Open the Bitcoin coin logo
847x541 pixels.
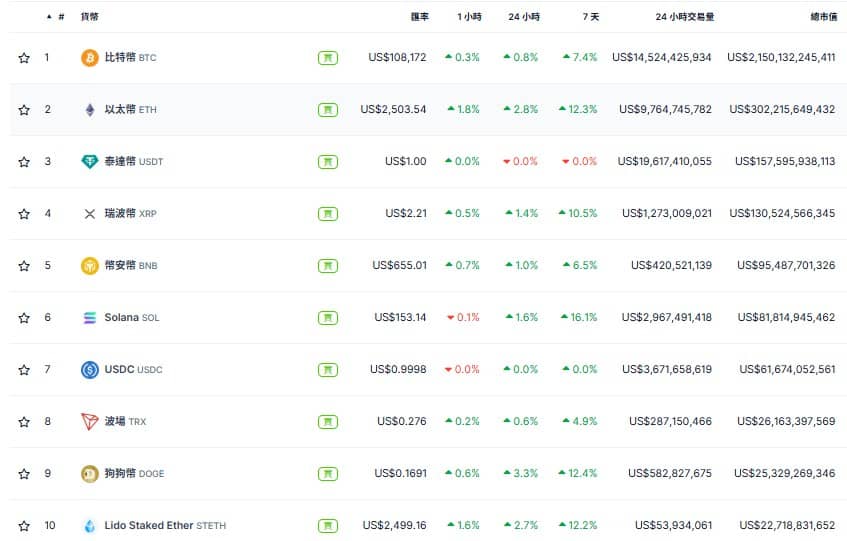coord(90,58)
